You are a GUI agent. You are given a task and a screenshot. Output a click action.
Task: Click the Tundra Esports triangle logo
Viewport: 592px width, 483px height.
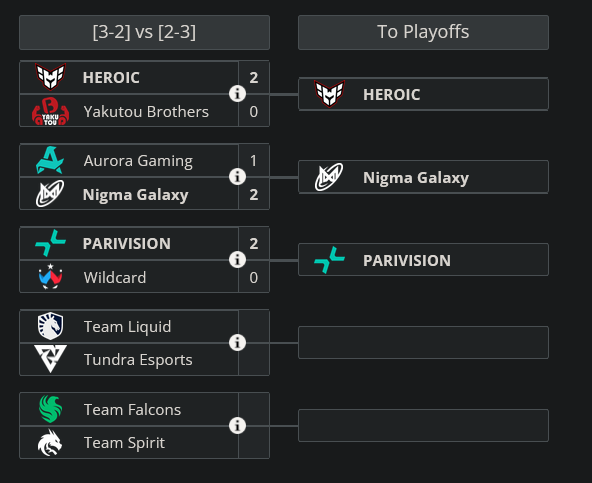point(50,358)
